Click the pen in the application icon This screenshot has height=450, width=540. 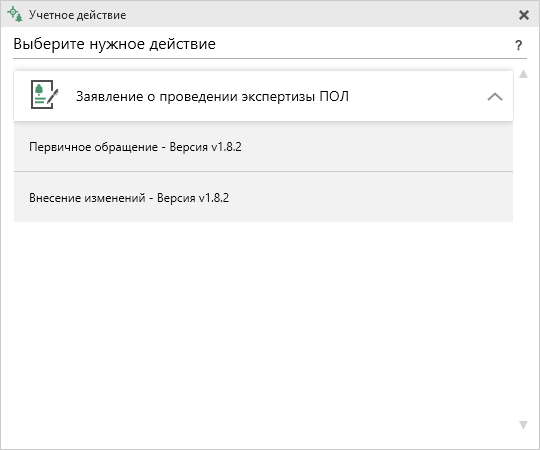point(52,96)
